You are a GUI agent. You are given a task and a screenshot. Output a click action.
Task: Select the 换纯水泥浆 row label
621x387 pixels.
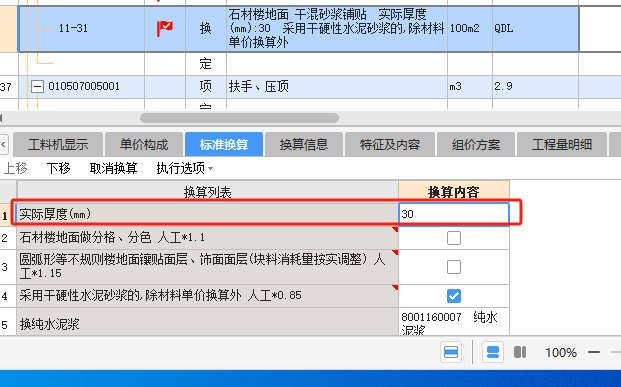208,322
